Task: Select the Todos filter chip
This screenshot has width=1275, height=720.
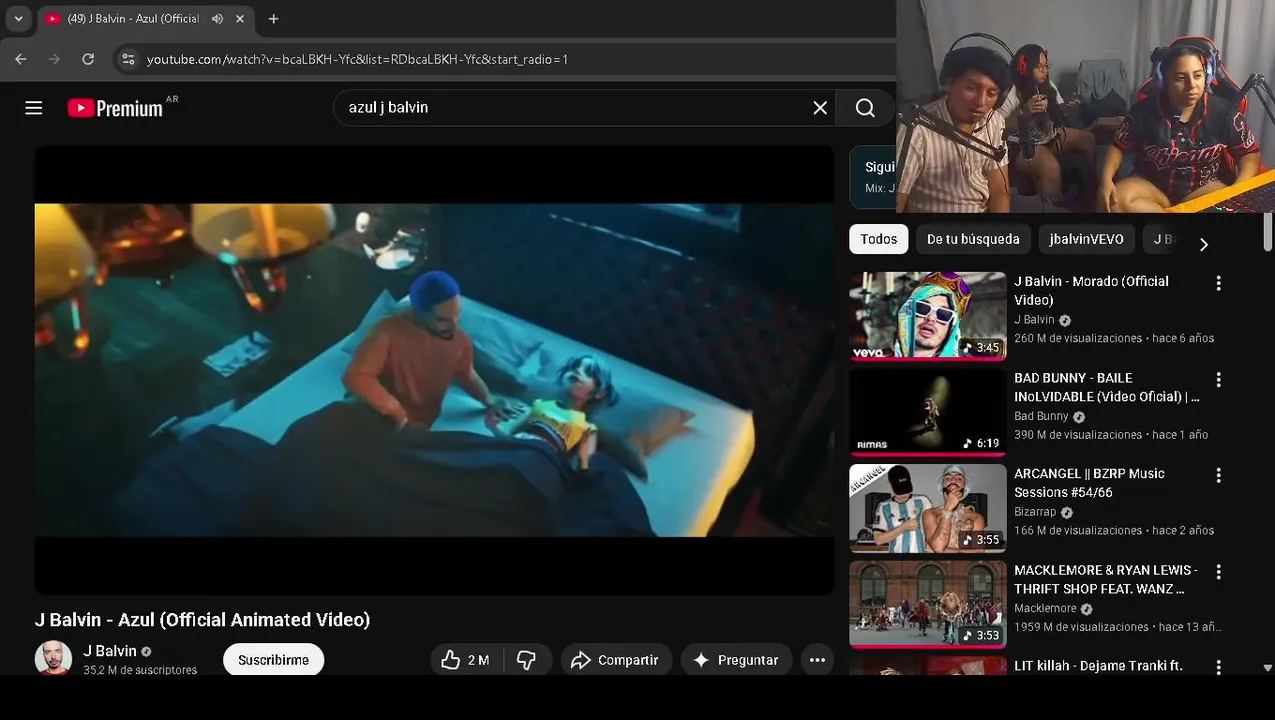Action: coord(878,239)
